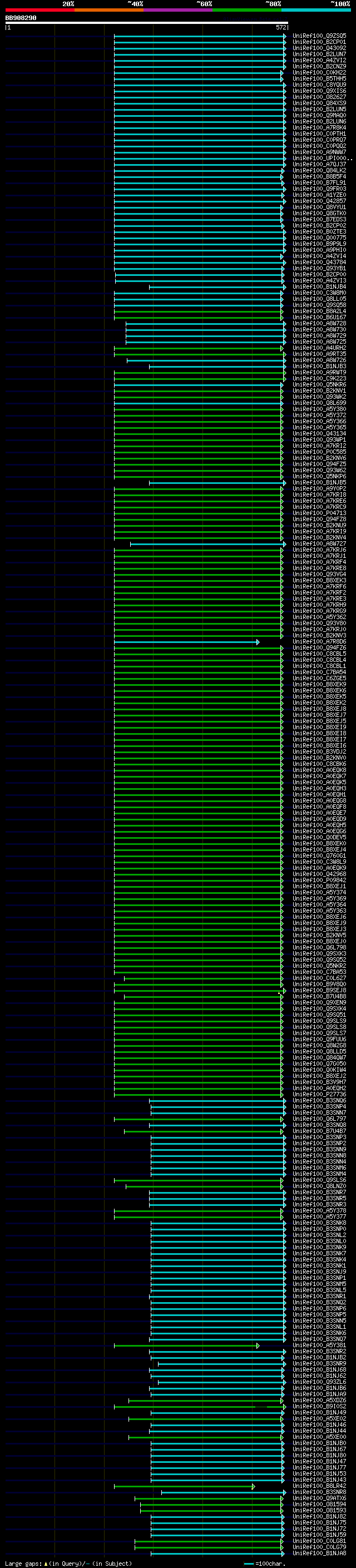Image resolution: width=356 pixels, height=1568 pixels.
Task: Select hit label UniRef100_B3SNK8
Action: (x=319, y=1223)
